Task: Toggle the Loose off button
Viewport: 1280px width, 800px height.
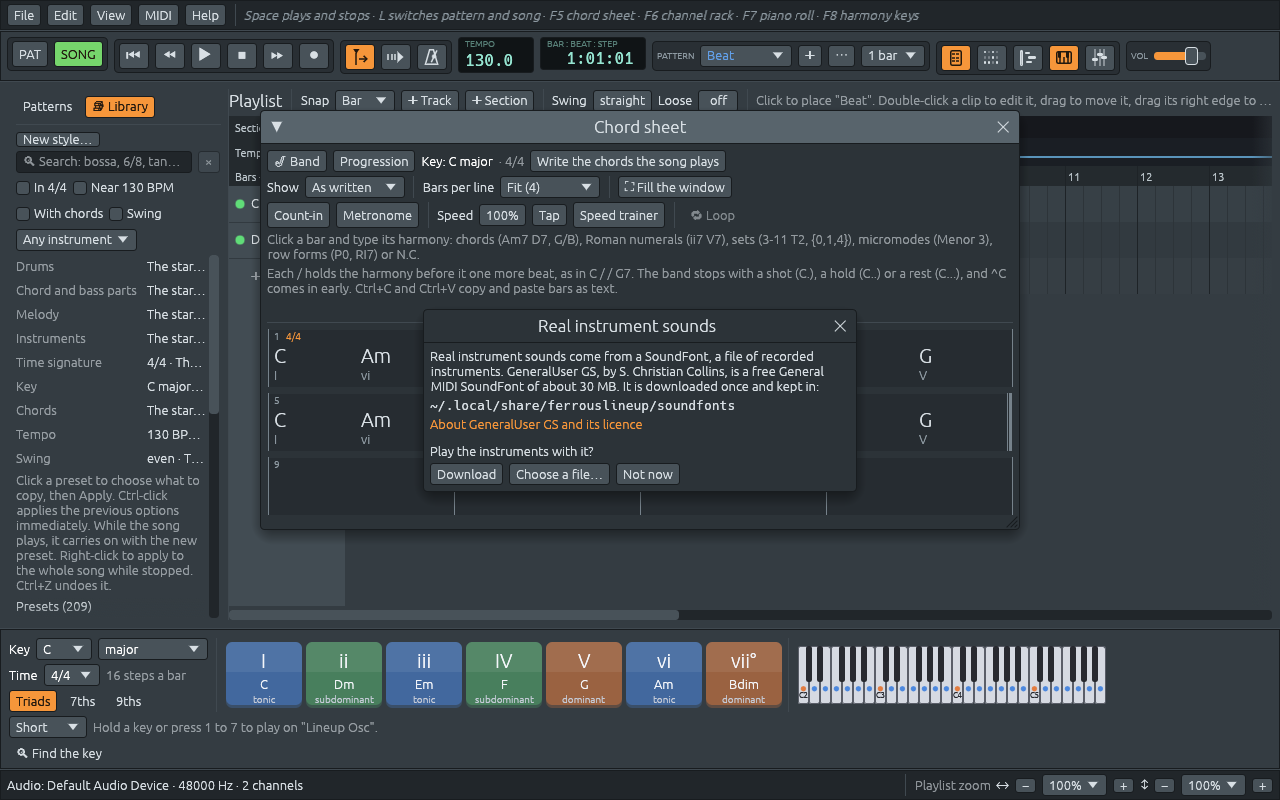Action: click(718, 101)
